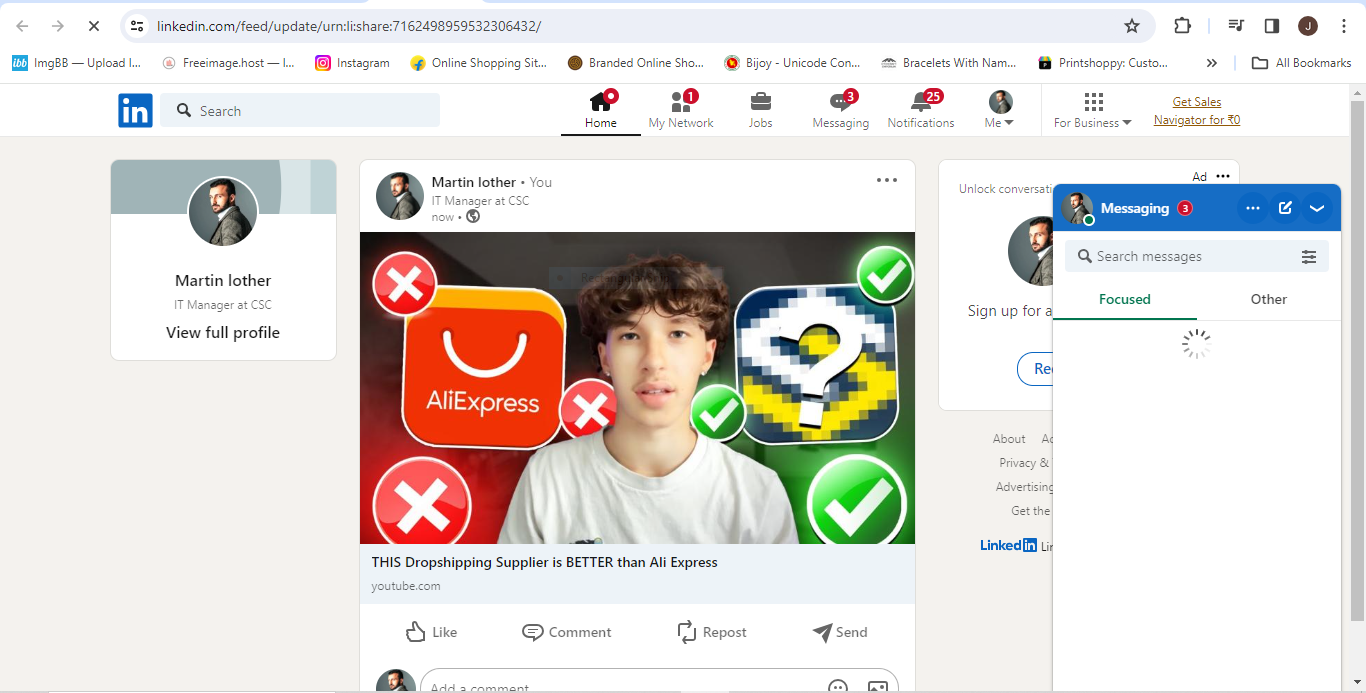Compose a new message icon
Screen dimensions: 1366x693
click(1285, 208)
